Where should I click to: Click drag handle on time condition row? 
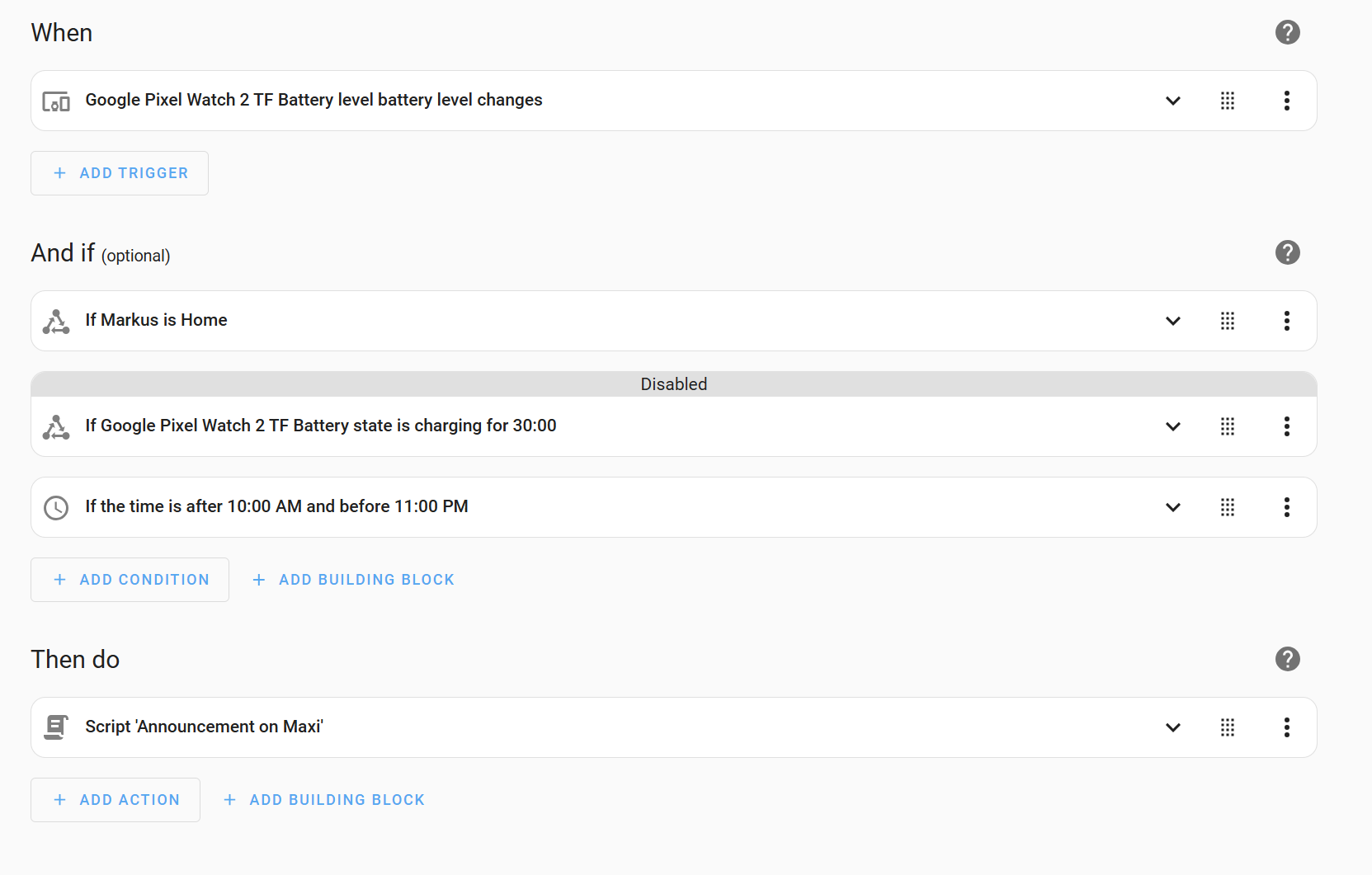pyautogui.click(x=1228, y=507)
